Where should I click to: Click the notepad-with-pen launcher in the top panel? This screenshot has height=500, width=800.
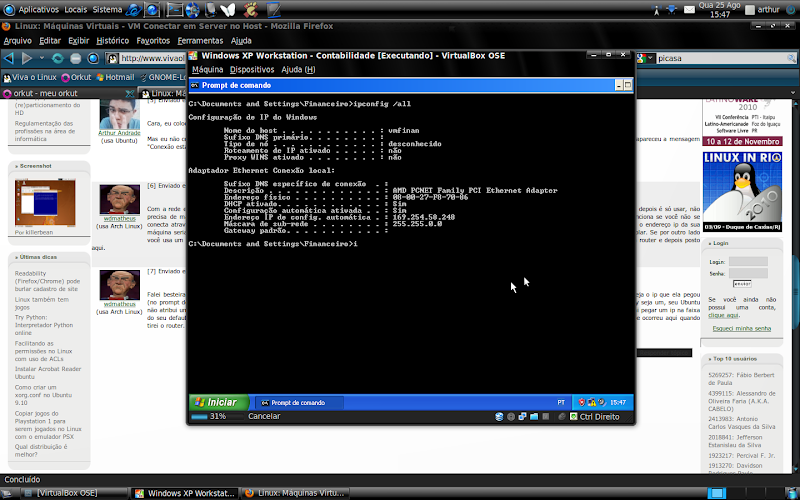coord(273,9)
